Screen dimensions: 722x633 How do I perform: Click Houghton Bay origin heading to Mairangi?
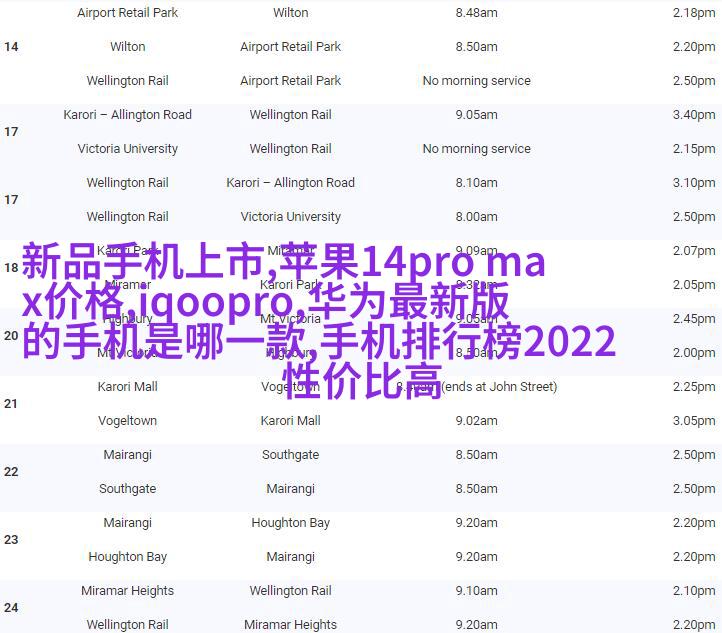pyautogui.click(x=128, y=557)
